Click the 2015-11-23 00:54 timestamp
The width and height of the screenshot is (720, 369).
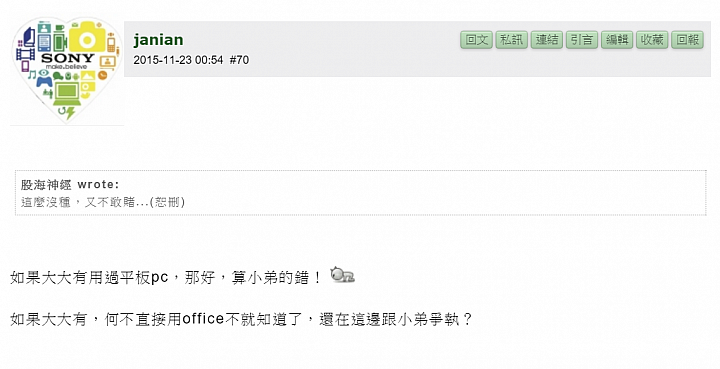178,60
